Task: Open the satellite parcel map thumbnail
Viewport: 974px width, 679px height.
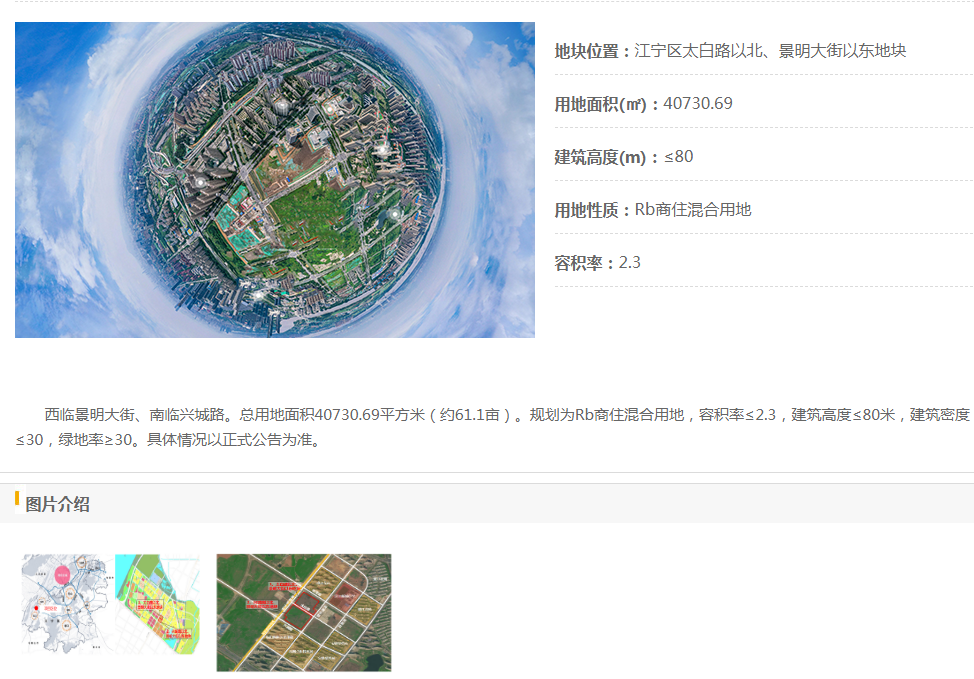Action: (x=304, y=612)
